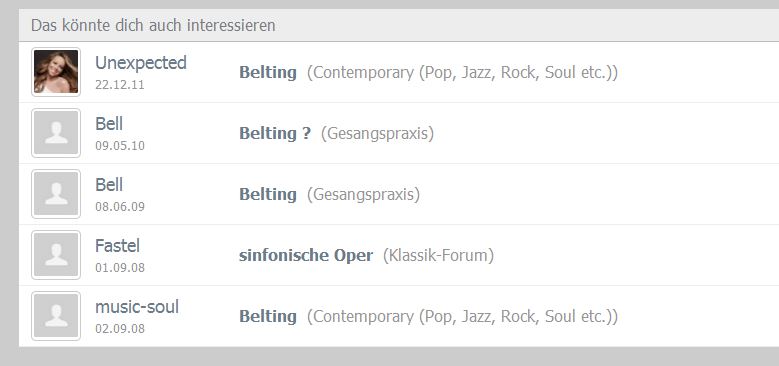The height and width of the screenshot is (366, 779).
Task: Open Belting thread posted 08.06.09
Action: [268, 195]
